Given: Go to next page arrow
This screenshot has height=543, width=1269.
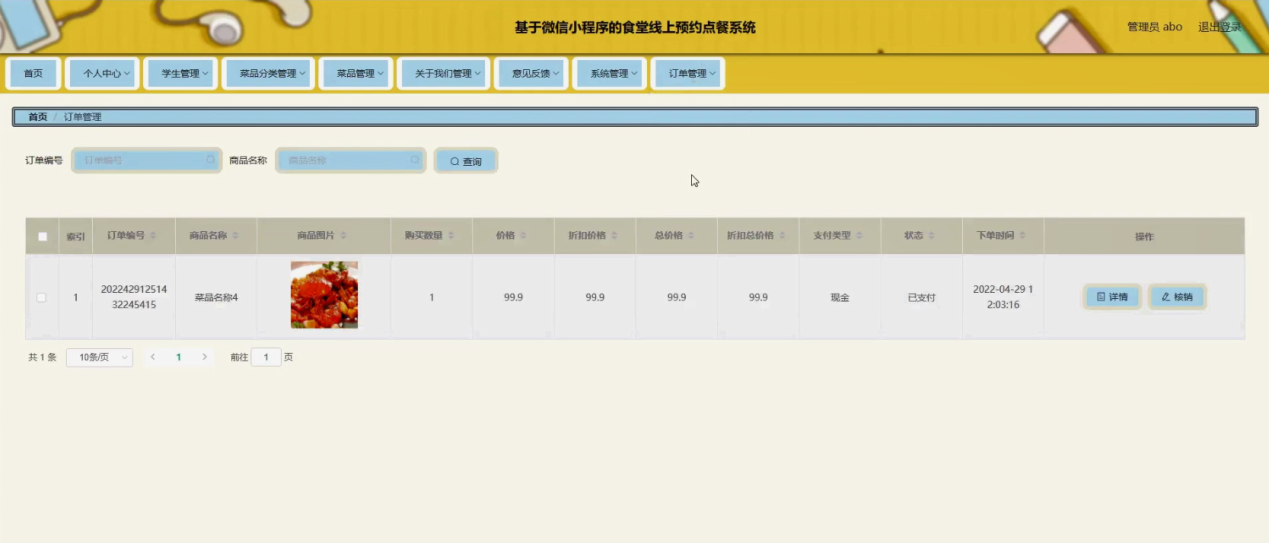Looking at the screenshot, I should pyautogui.click(x=204, y=357).
